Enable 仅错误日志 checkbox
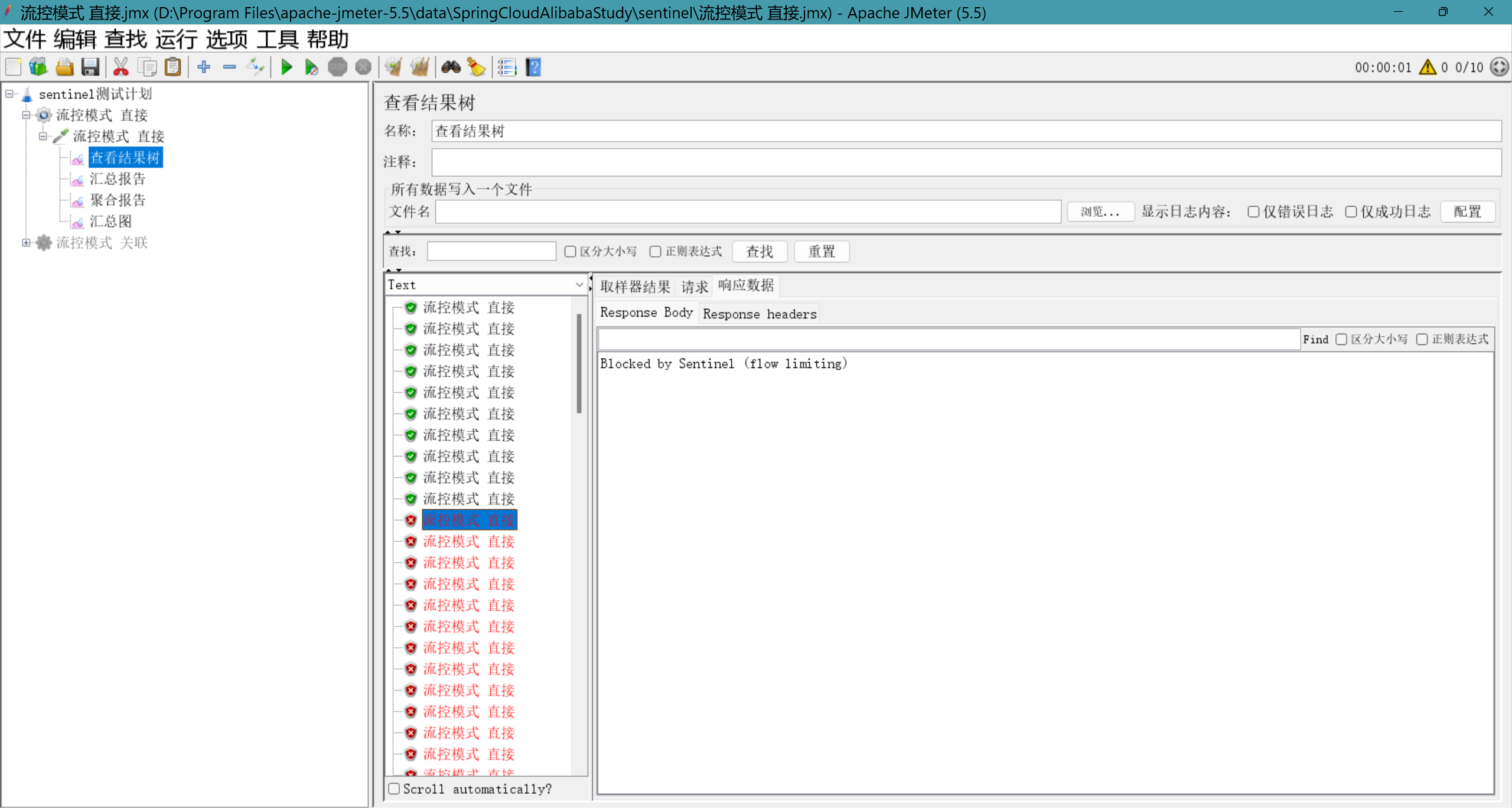The height and width of the screenshot is (808, 1512). tap(1253, 212)
